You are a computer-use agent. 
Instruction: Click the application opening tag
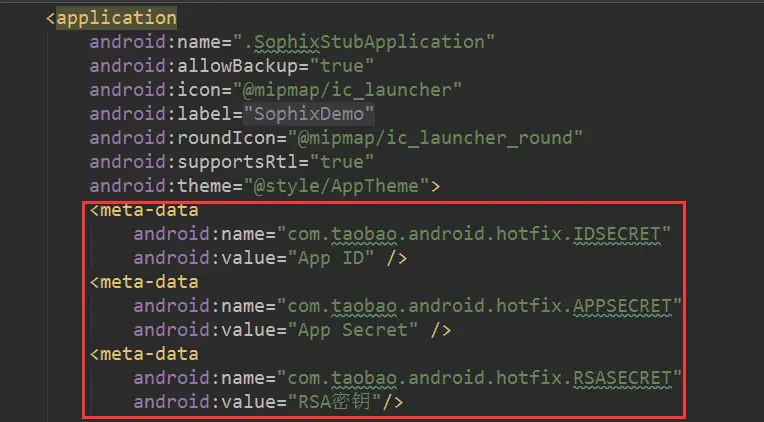[x=111, y=18]
